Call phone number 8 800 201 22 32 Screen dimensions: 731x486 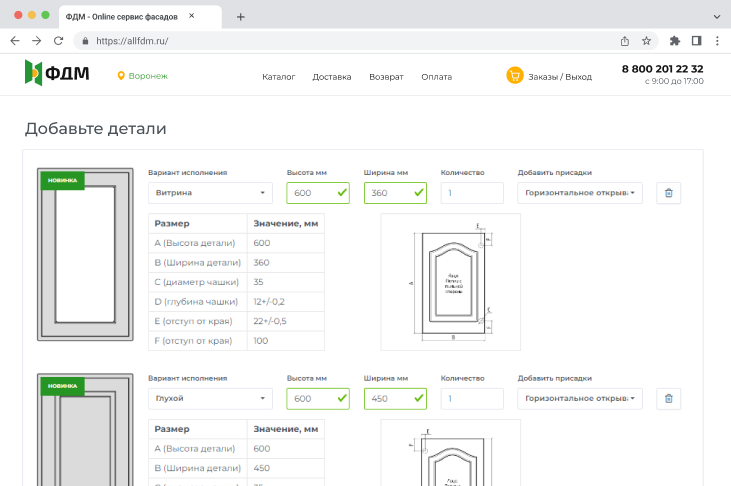coord(662,69)
